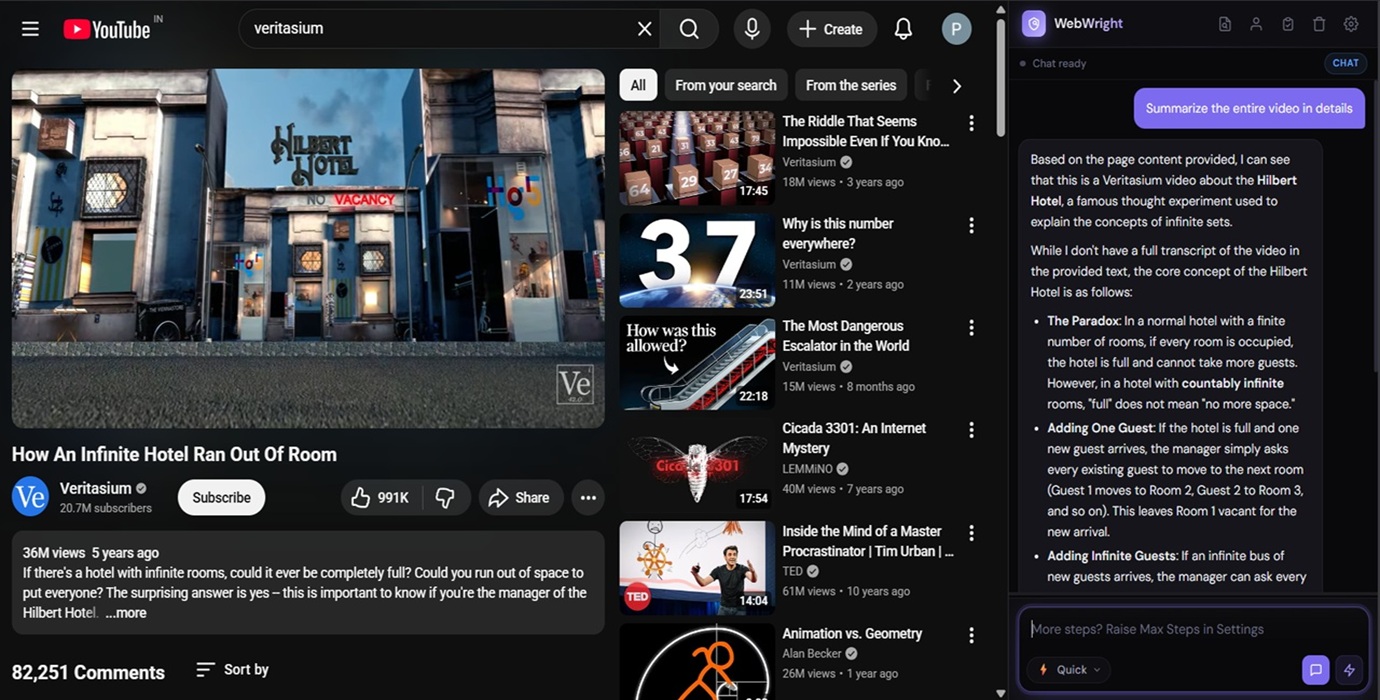Screen dimensions: 1380x700
Task: Open Why is this number everywhere title
Action: coord(838,233)
